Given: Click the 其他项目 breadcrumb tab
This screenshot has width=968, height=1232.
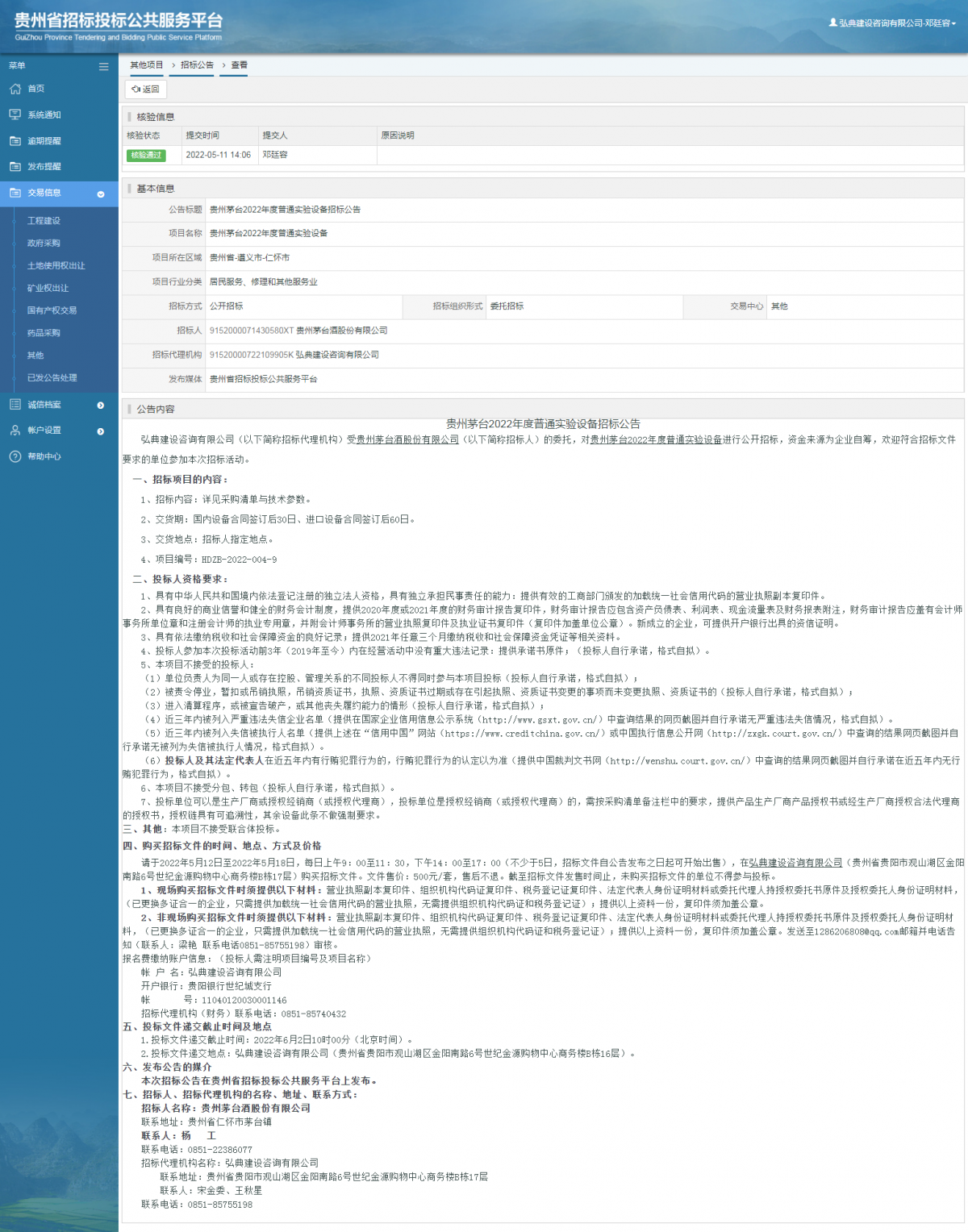Looking at the screenshot, I should point(147,65).
